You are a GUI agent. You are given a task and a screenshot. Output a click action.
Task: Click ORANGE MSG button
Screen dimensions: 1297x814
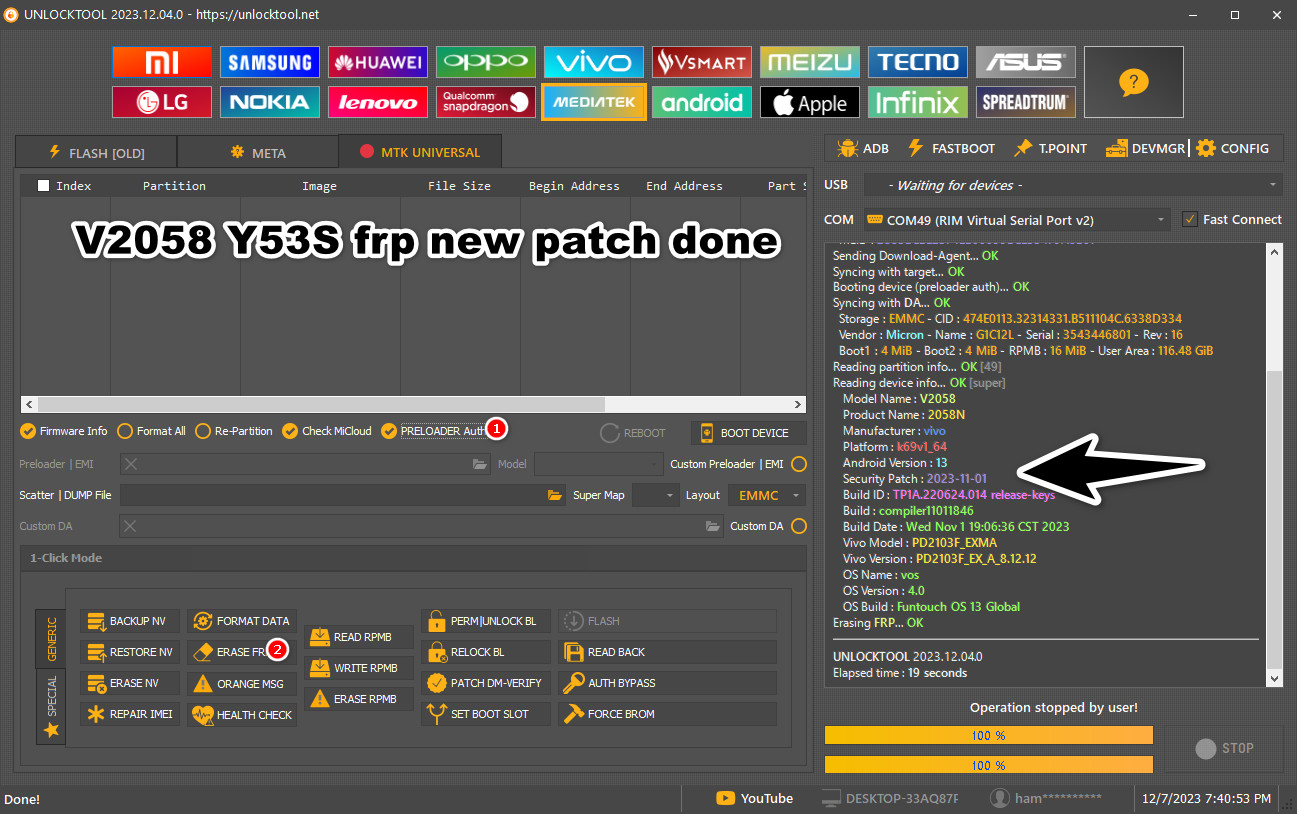pyautogui.click(x=242, y=684)
